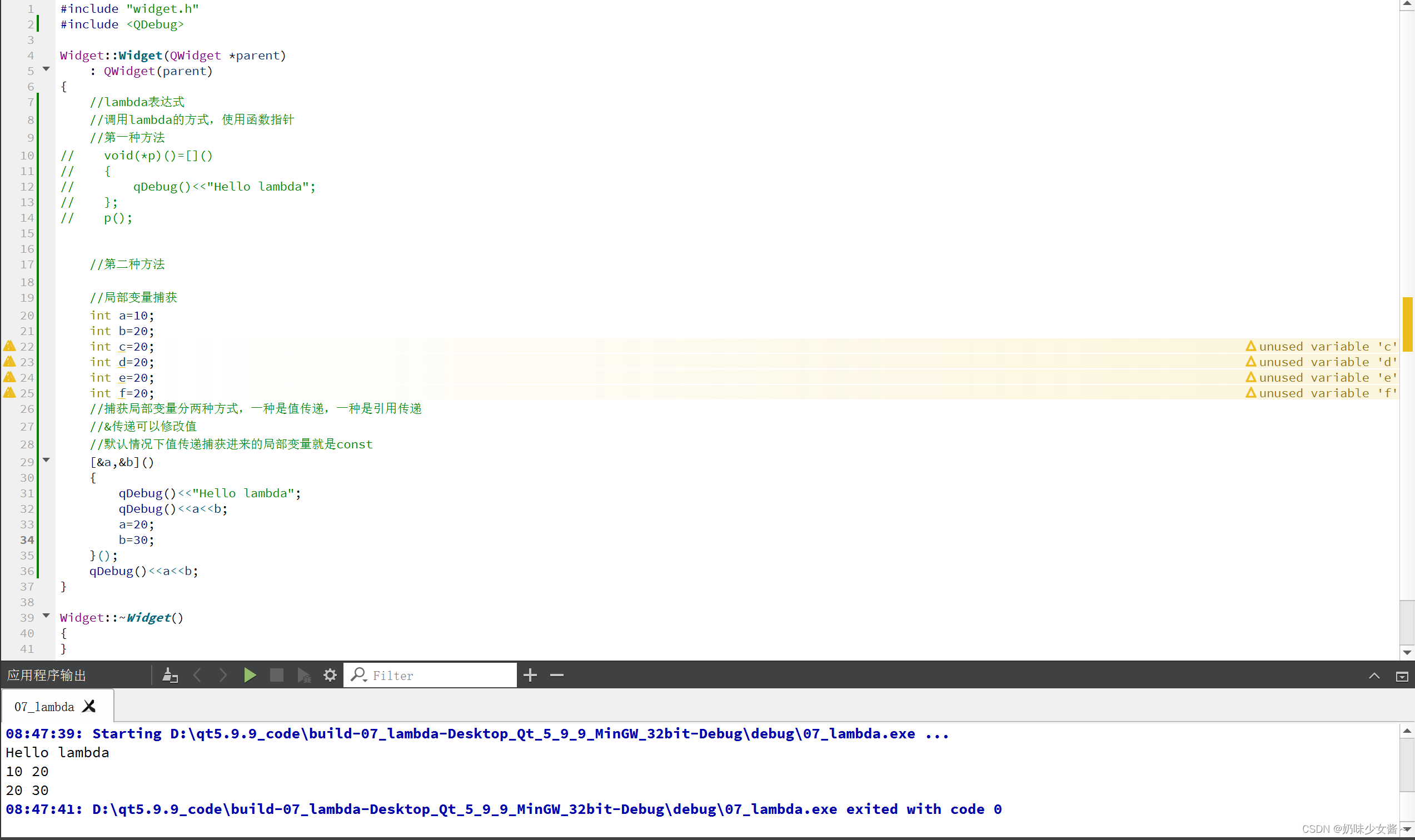Click the "b=30;" assignment line
Image resolution: width=1415 pixels, height=840 pixels.
coord(137,540)
